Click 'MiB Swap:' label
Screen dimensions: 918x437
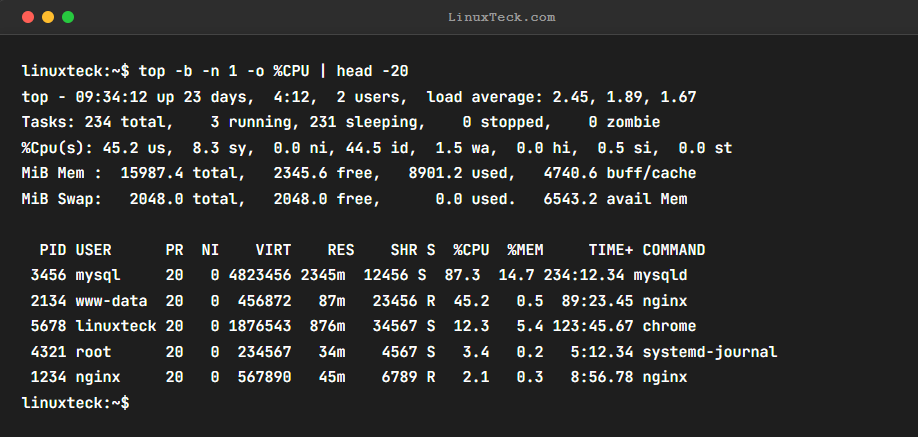pyautogui.click(x=62, y=199)
